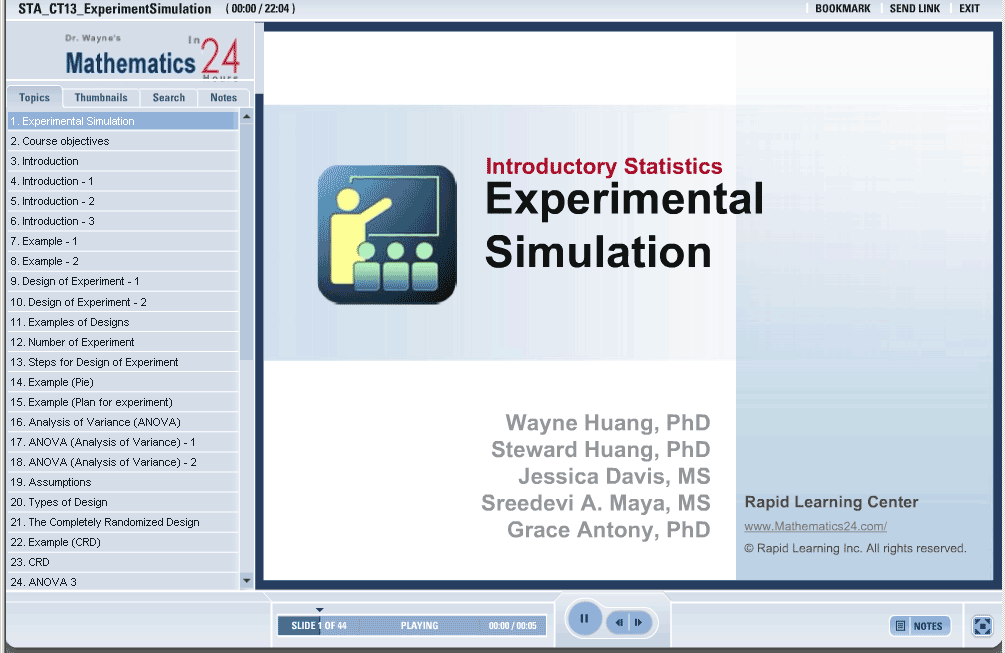Exit the presentation via EXIT
Viewport: 1005px width, 653px height.
point(969,9)
